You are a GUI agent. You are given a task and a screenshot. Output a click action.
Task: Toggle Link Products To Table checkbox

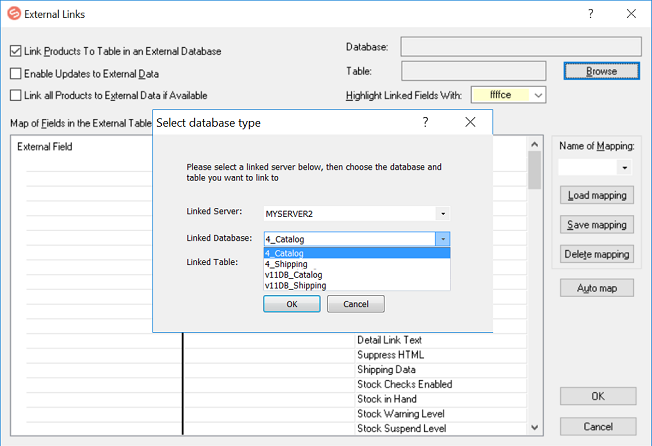pyautogui.click(x=16, y=51)
